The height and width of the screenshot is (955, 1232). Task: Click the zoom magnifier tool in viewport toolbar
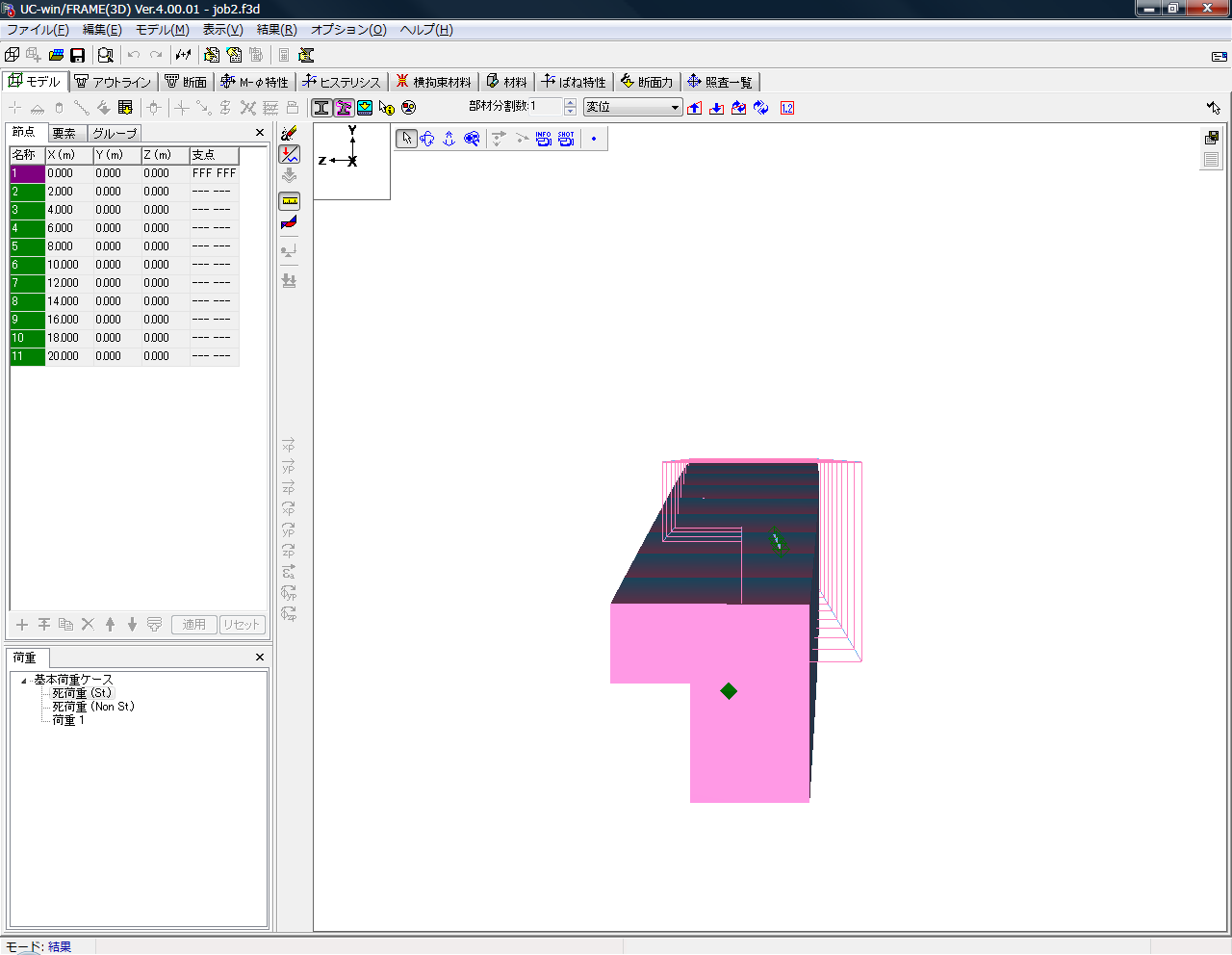(x=472, y=139)
